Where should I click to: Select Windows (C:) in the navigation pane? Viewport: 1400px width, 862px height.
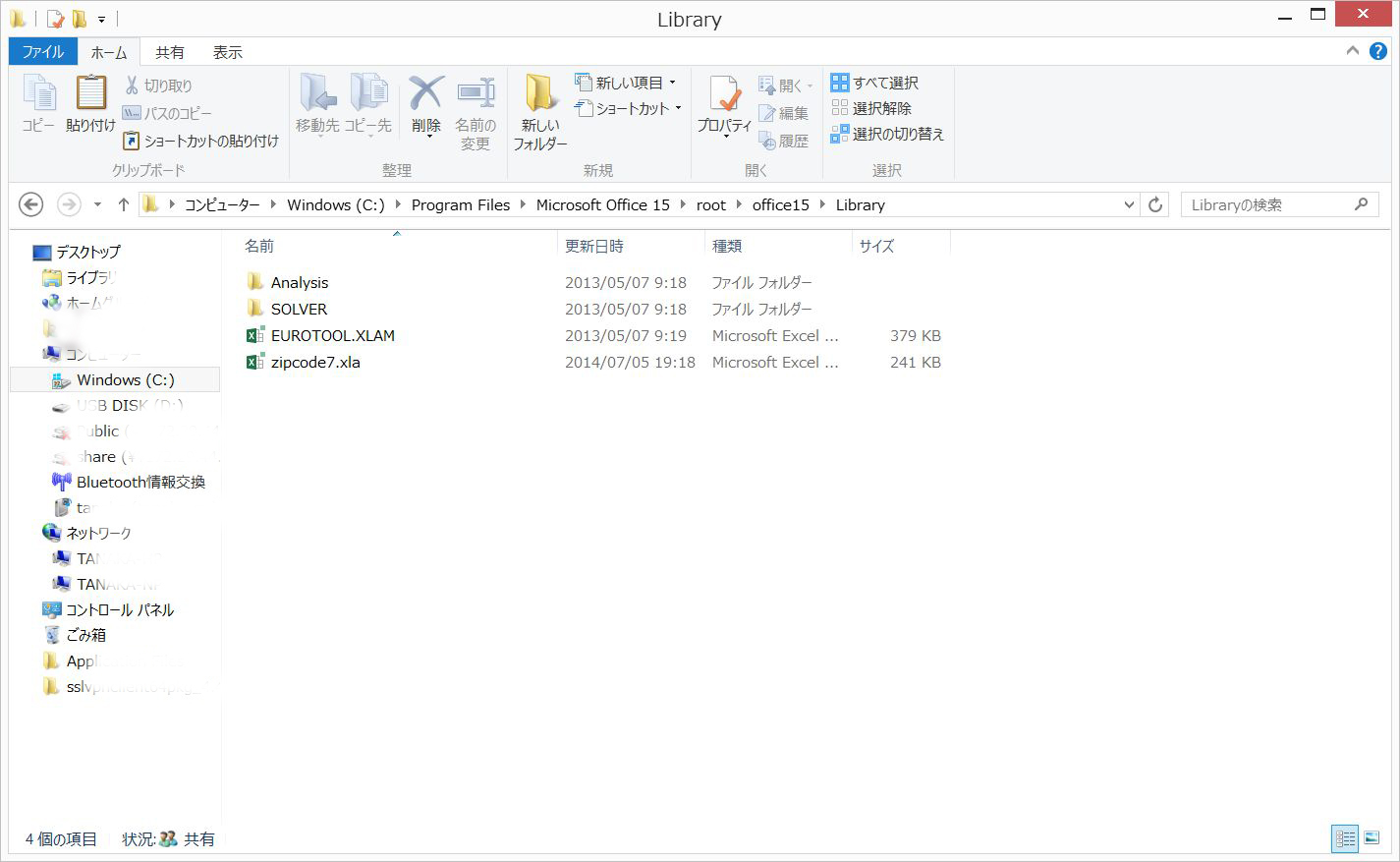point(114,379)
